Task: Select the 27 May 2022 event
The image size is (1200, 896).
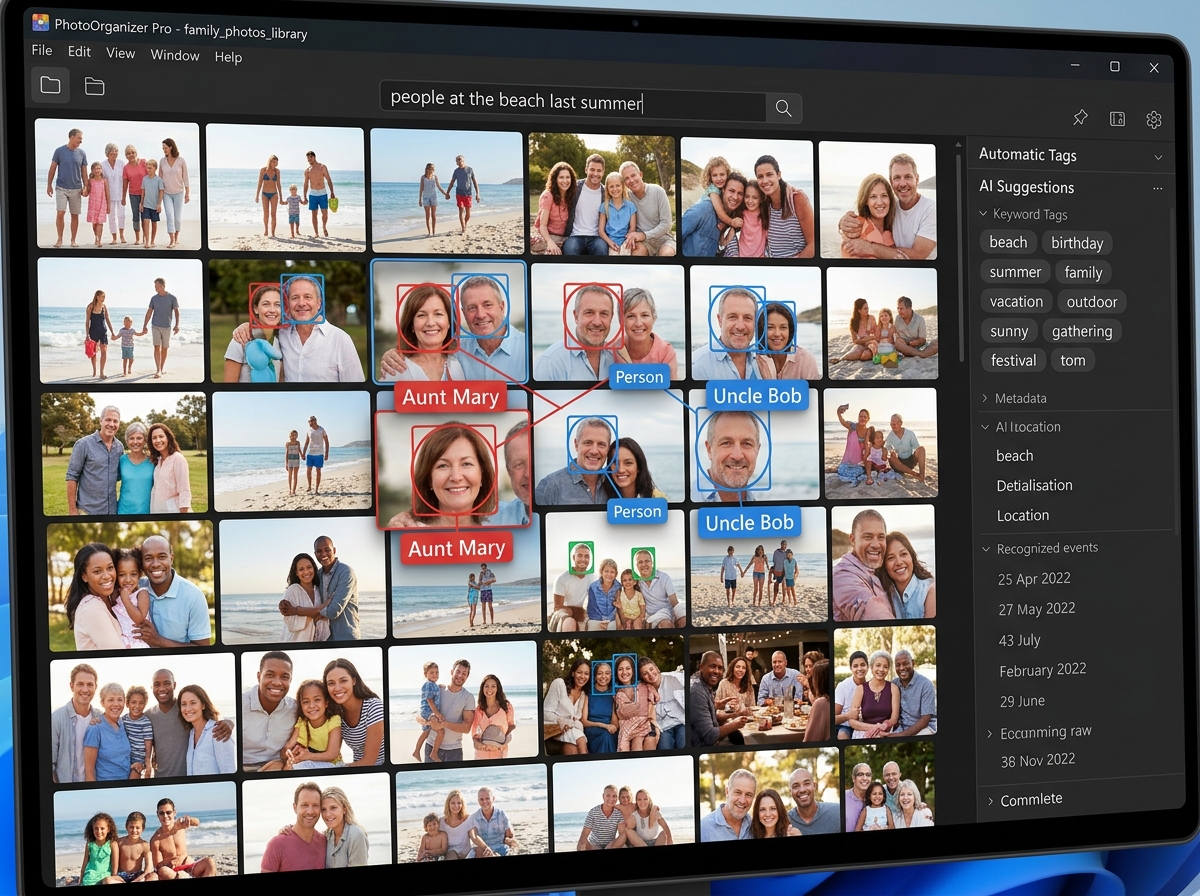Action: (1037, 609)
